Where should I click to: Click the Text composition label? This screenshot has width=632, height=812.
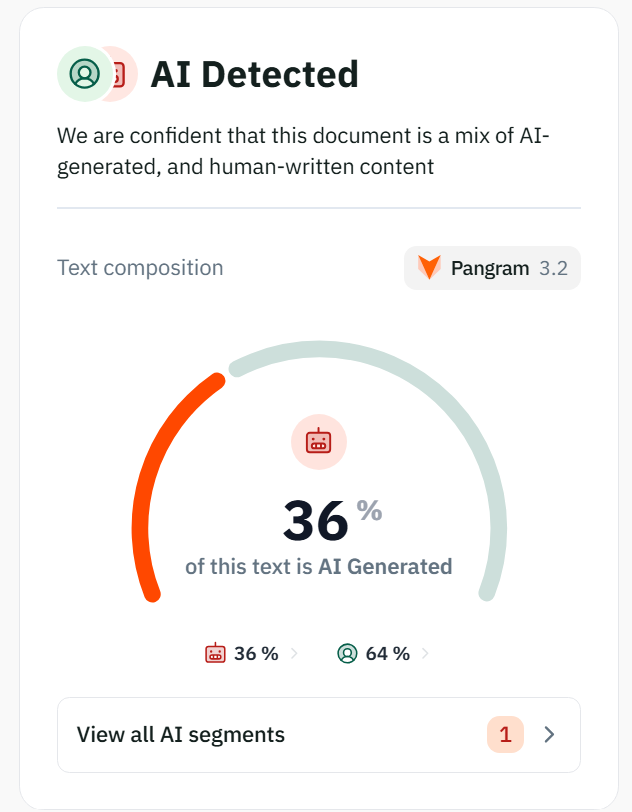(x=140, y=268)
